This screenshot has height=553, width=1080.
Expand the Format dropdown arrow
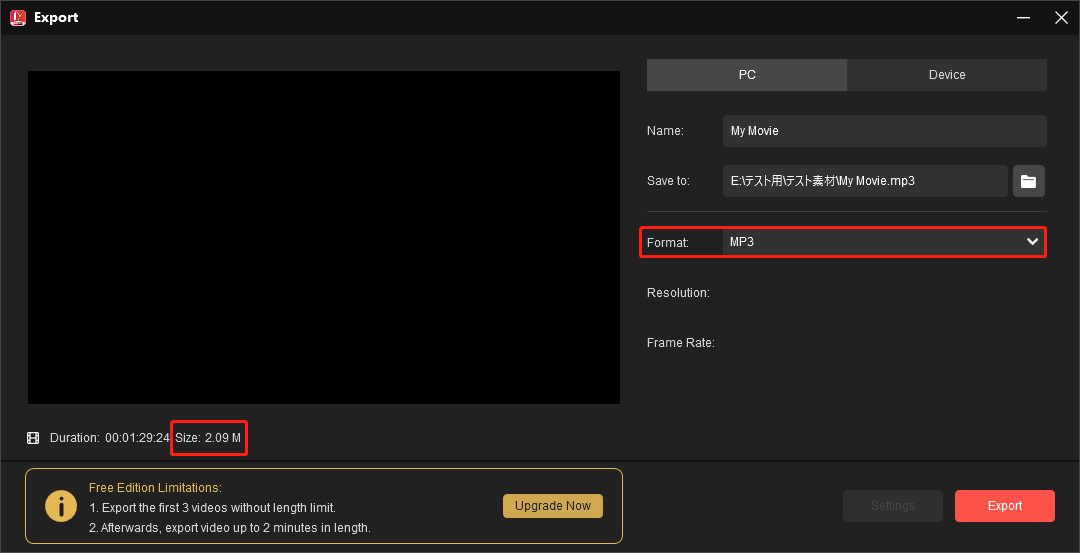[x=1032, y=242]
